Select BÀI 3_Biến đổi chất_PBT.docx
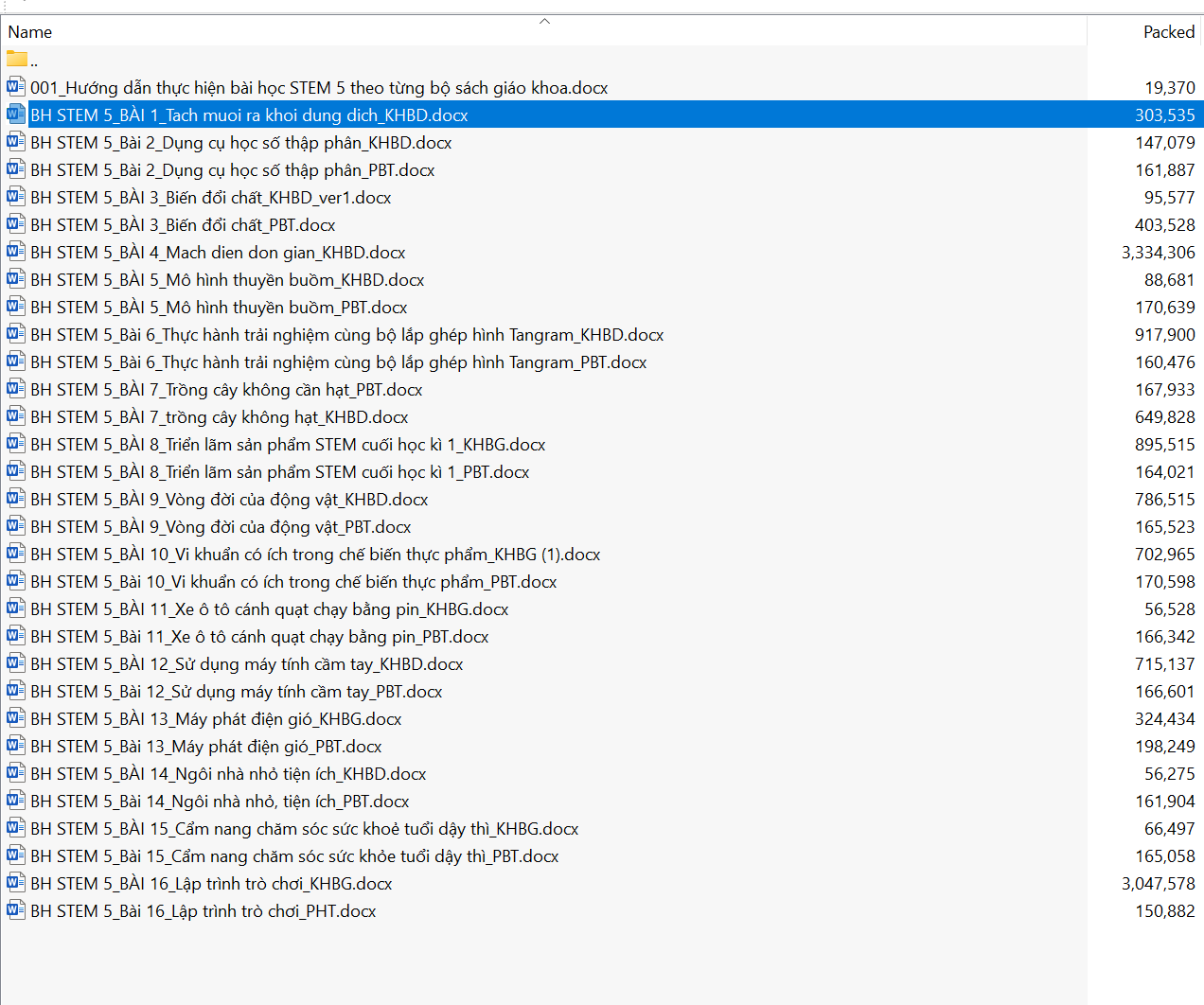This screenshot has width=1204, height=1005. click(183, 225)
